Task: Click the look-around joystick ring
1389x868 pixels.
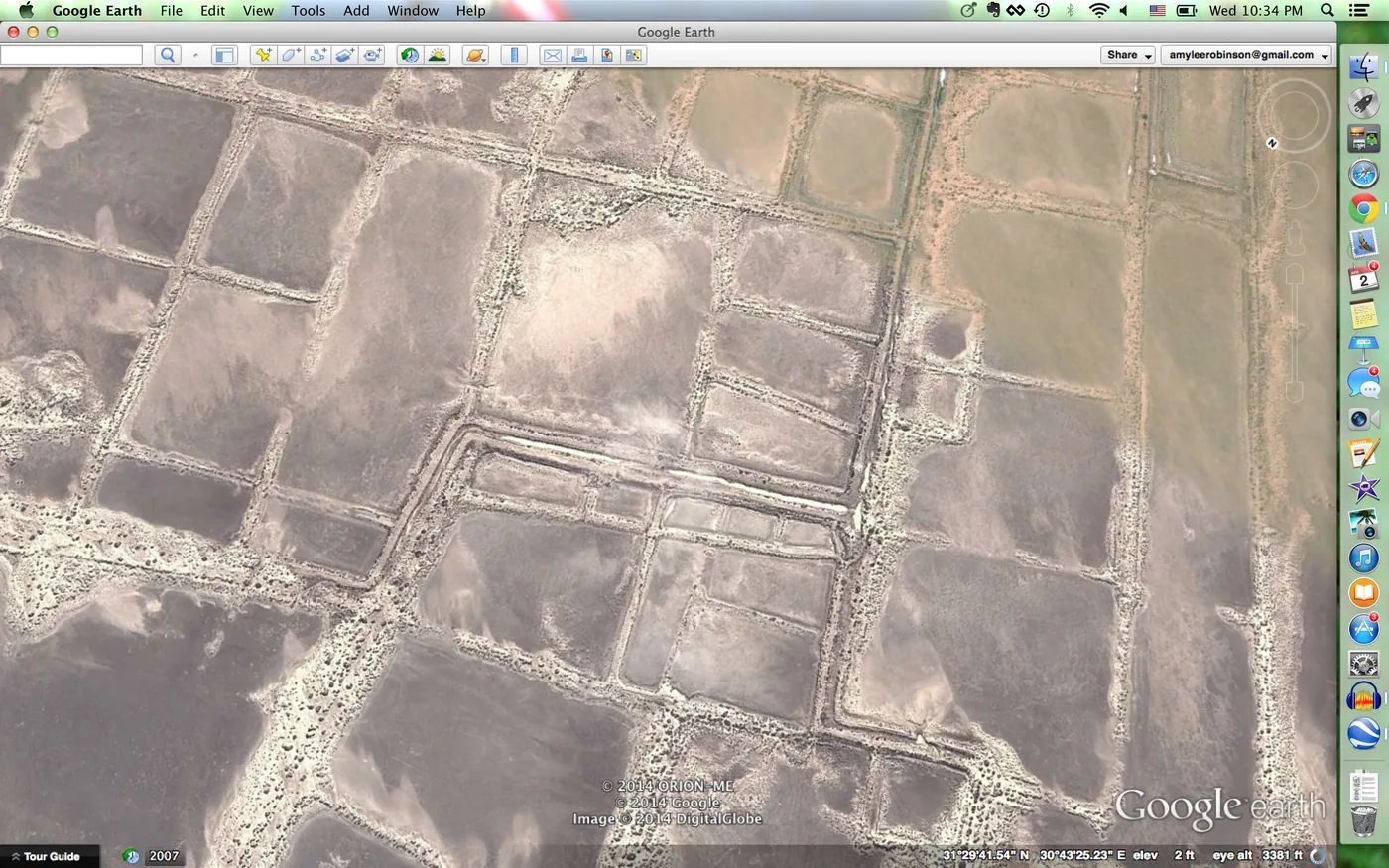Action: [x=1294, y=115]
